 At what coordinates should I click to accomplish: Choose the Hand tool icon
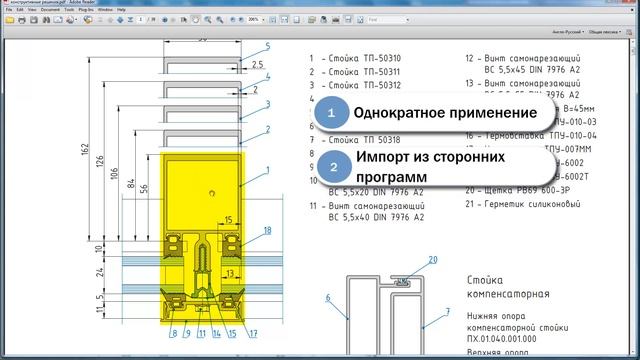point(196,20)
